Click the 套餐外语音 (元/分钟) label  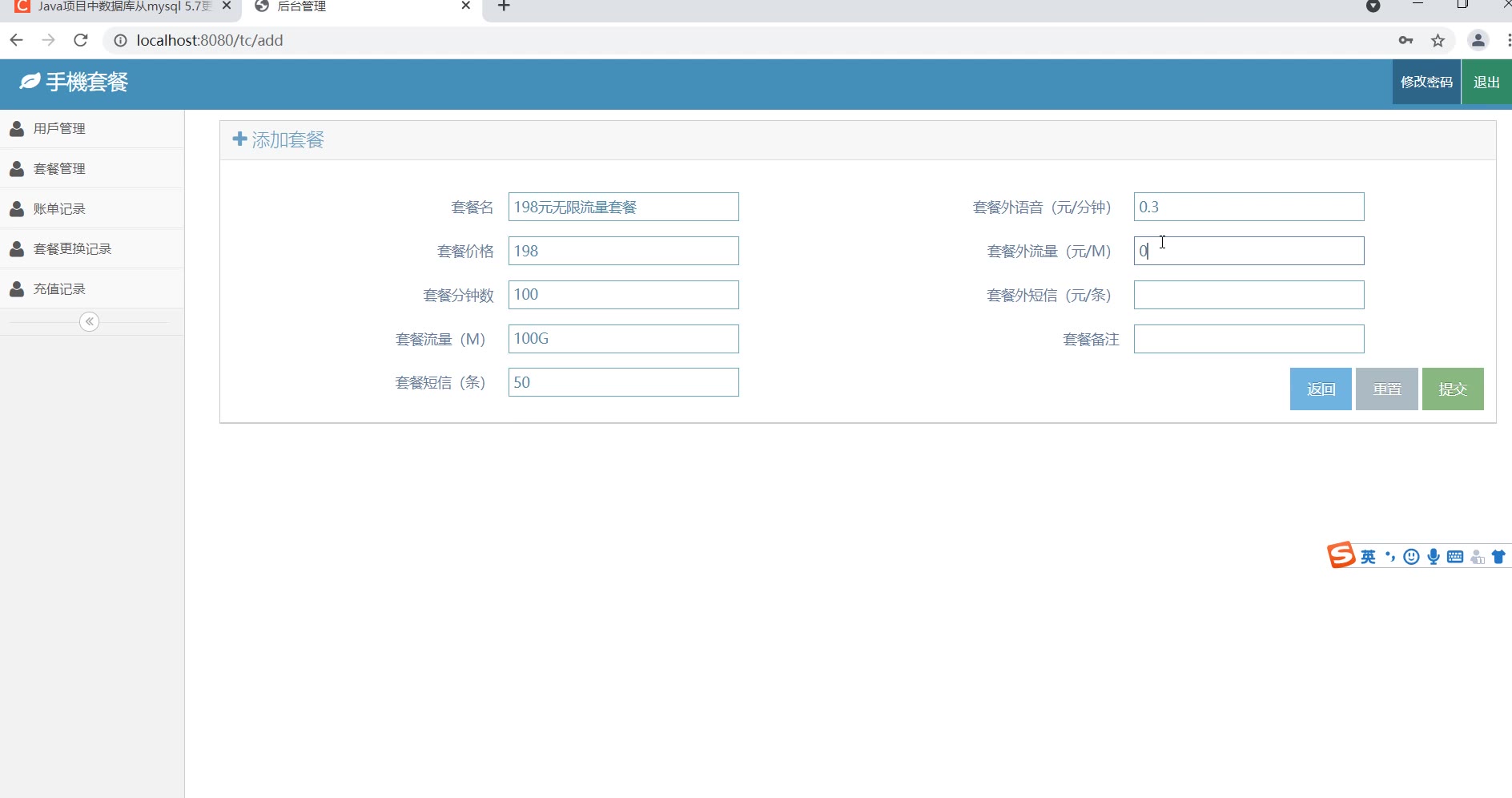[1042, 208]
